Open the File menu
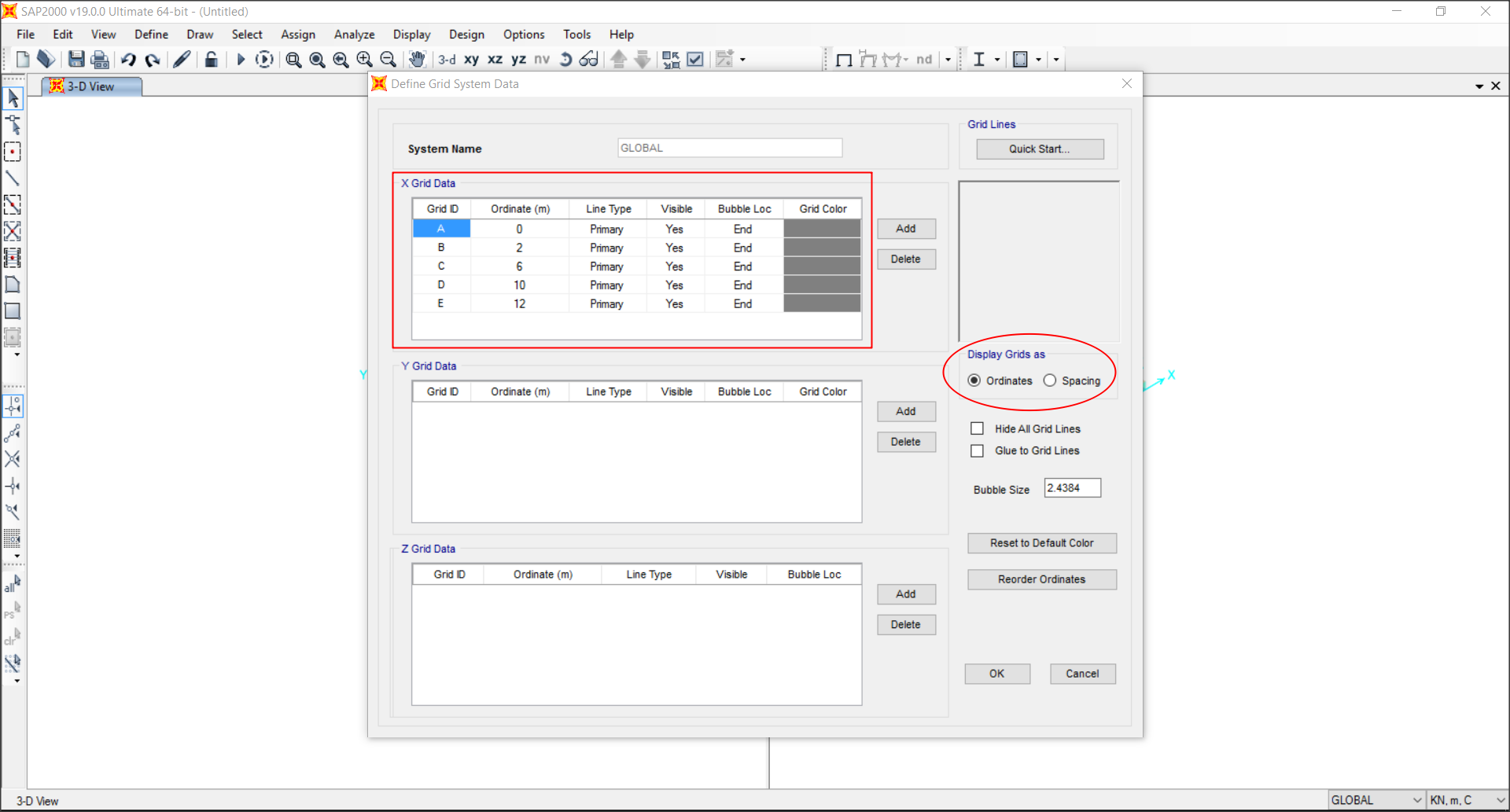Viewport: 1510px width, 812px height. click(26, 35)
